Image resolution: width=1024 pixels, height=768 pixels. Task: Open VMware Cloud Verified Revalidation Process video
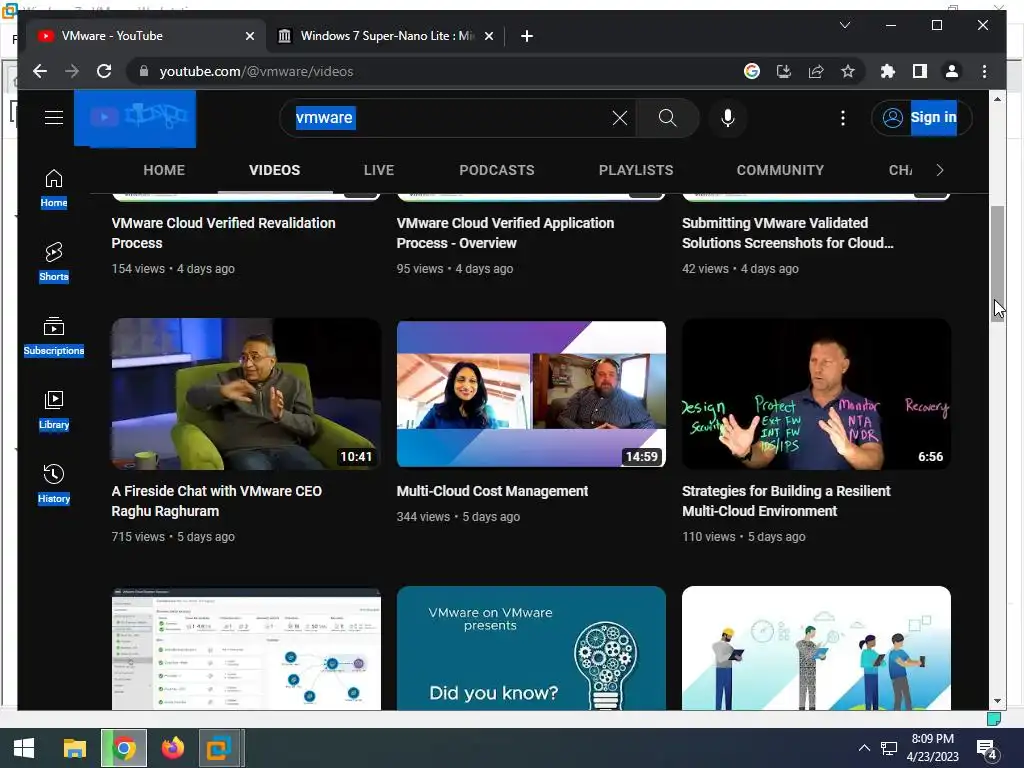click(x=223, y=232)
